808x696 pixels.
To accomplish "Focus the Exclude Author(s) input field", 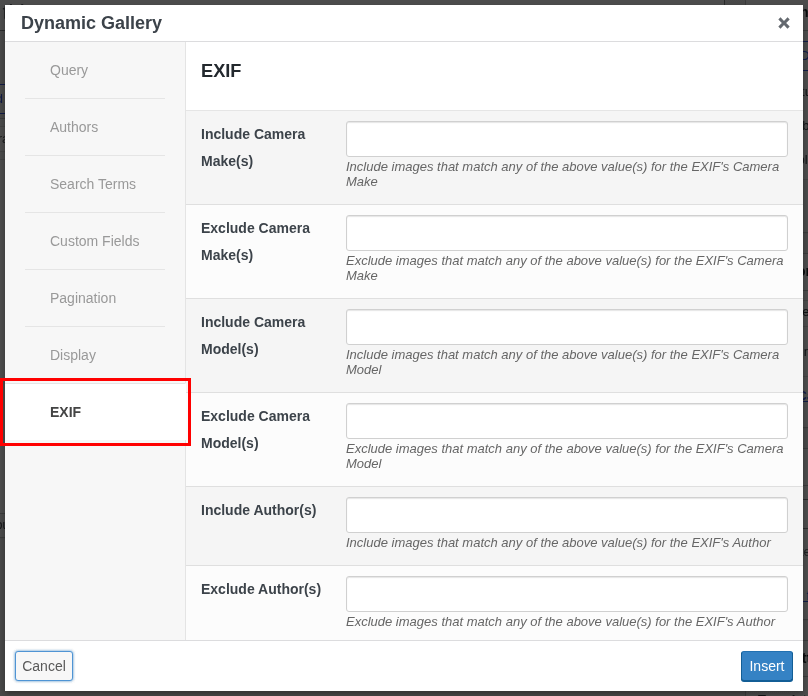I will [566, 594].
